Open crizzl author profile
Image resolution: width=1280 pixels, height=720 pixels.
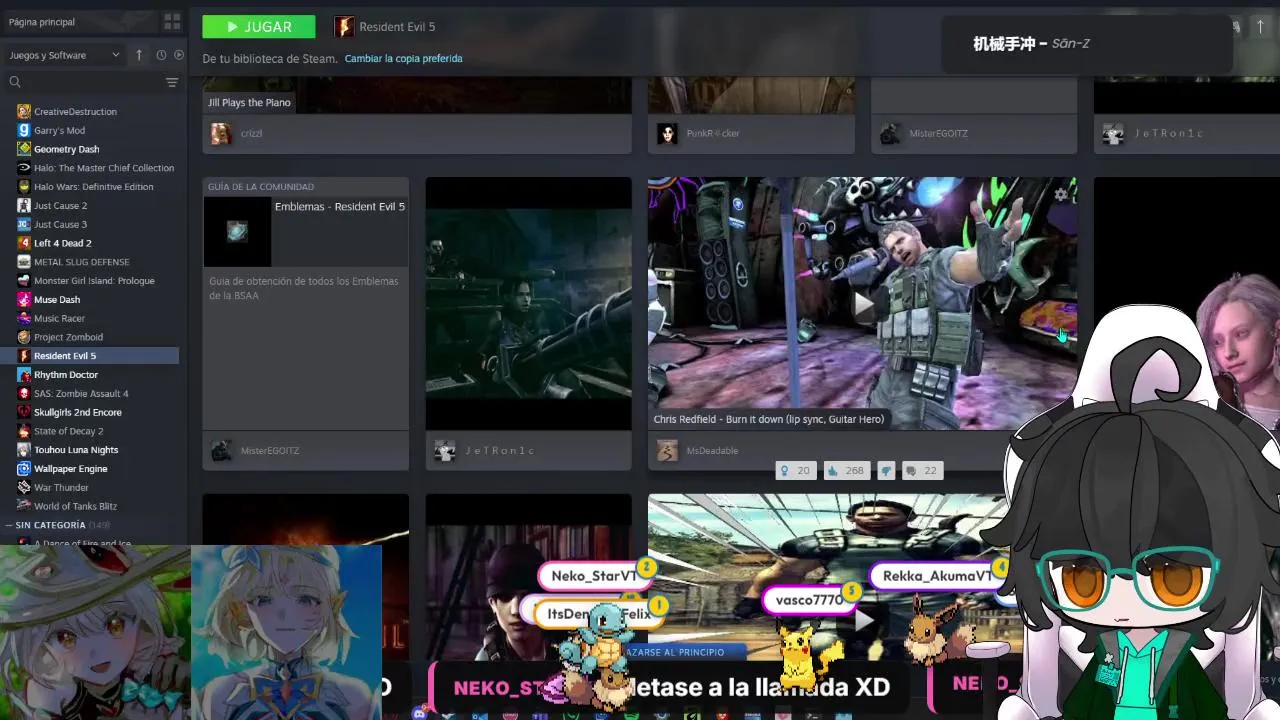pos(251,134)
